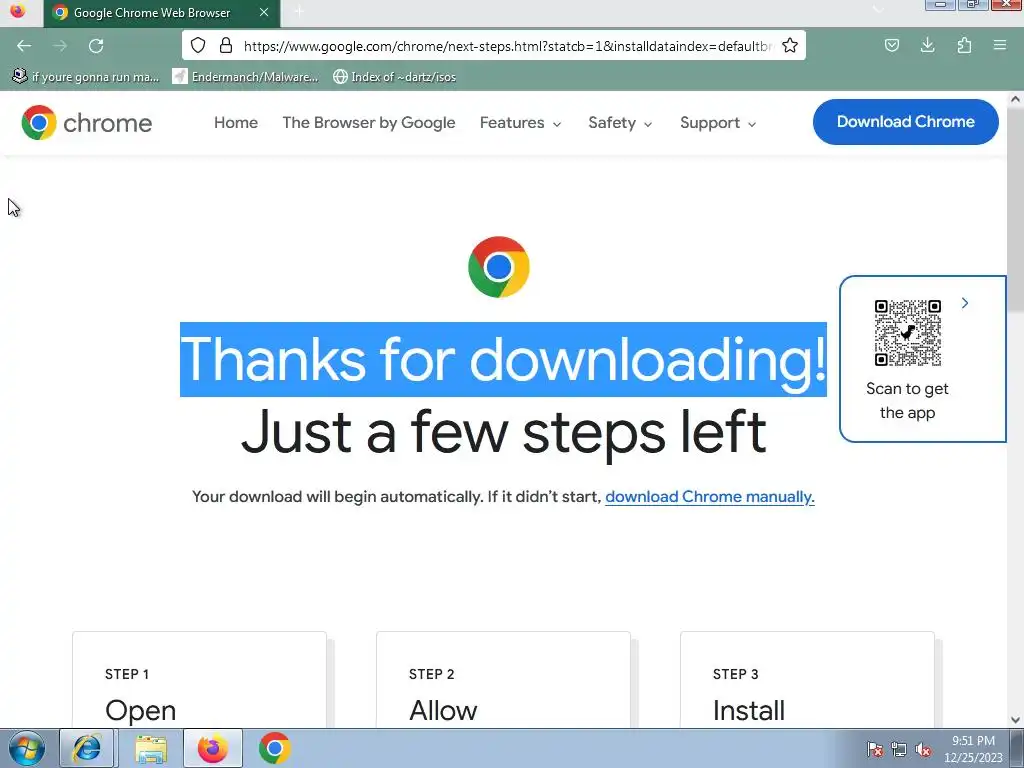Switch to Firefox in the taskbar
This screenshot has width=1024, height=768.
[x=213, y=748]
